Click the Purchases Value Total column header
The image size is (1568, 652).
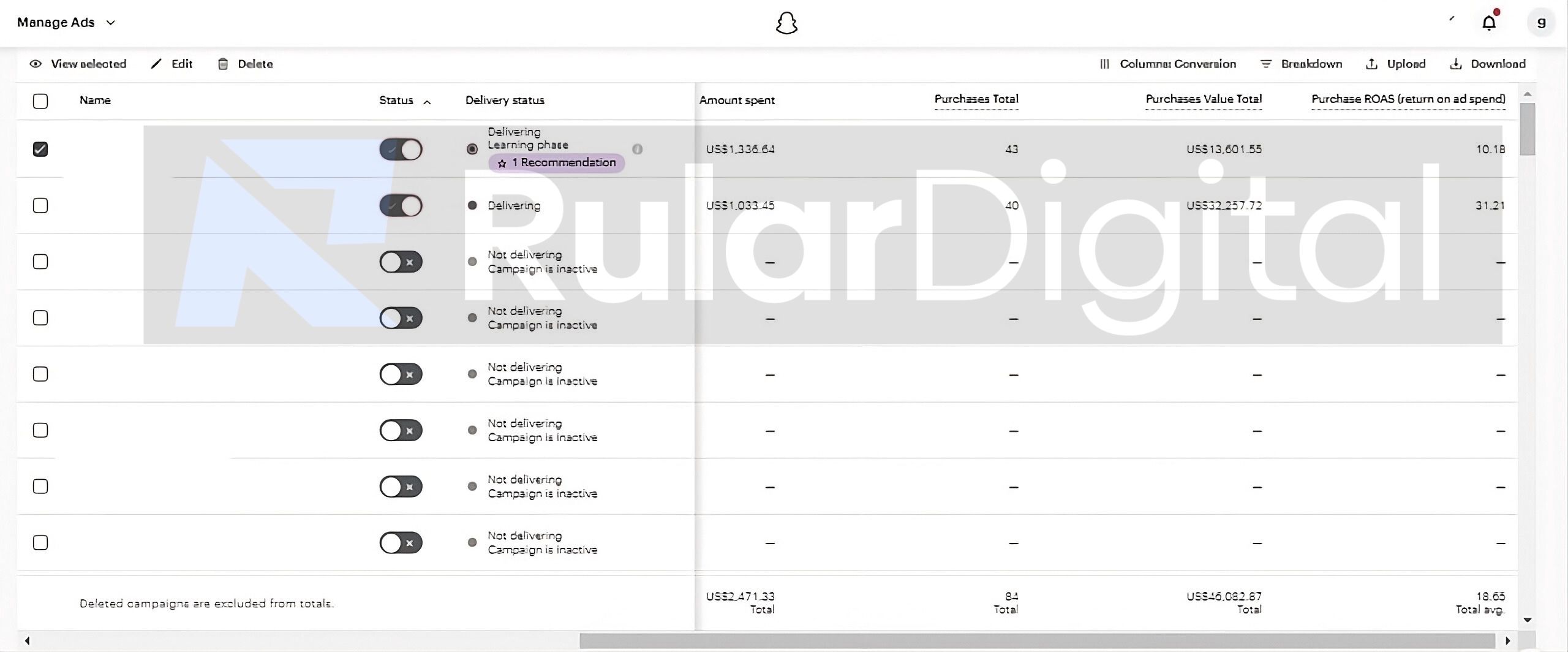(1203, 99)
